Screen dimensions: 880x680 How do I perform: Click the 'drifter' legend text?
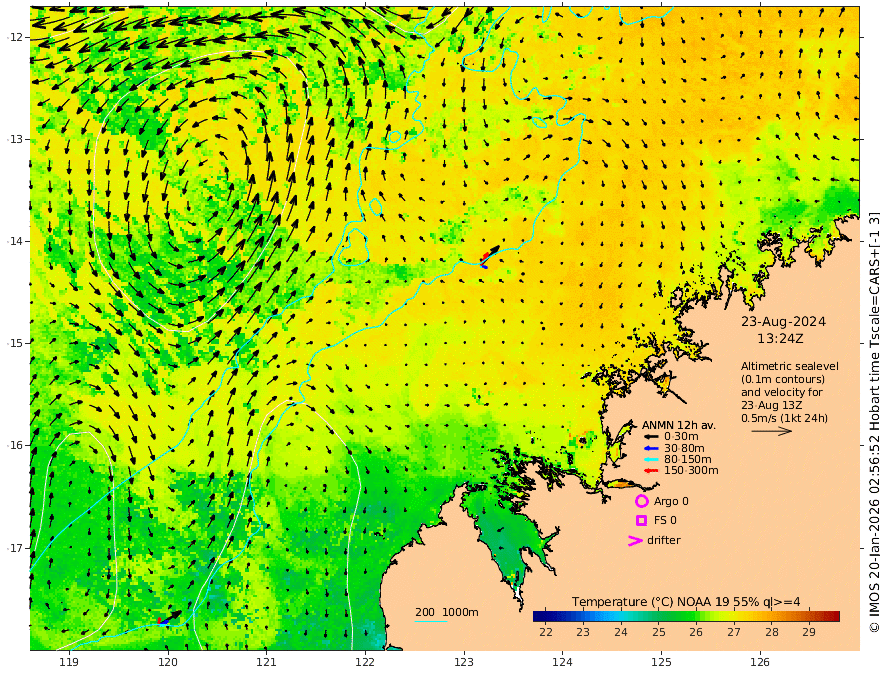click(x=664, y=540)
